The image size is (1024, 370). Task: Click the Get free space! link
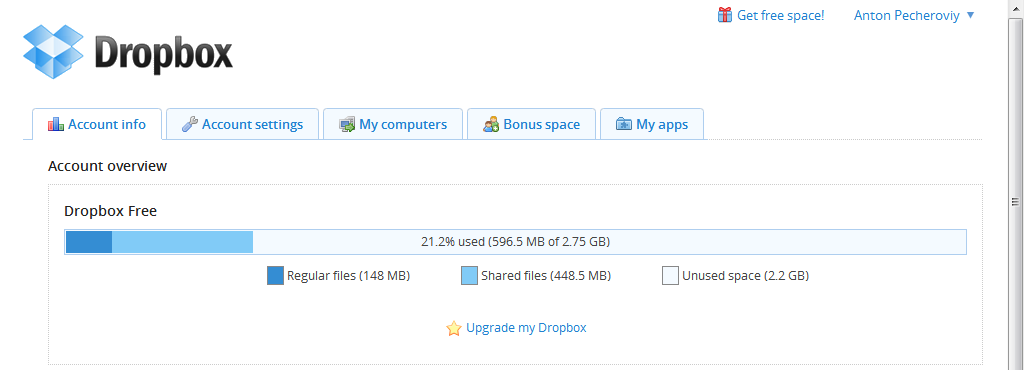(780, 15)
